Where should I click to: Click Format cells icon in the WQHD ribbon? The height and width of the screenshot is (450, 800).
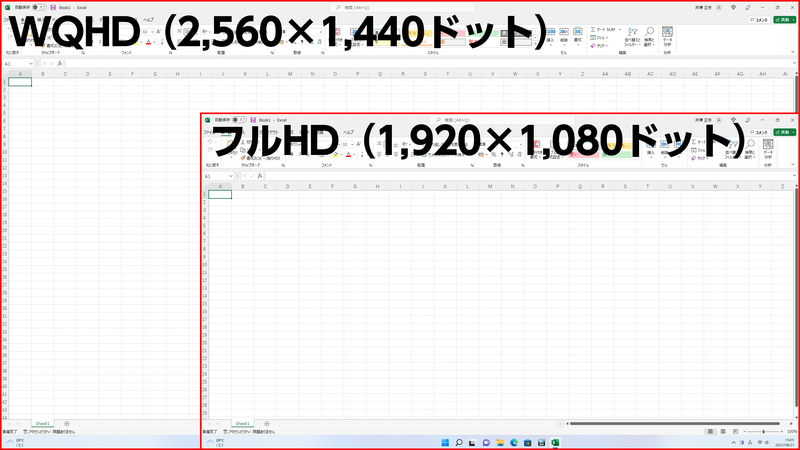(x=578, y=35)
